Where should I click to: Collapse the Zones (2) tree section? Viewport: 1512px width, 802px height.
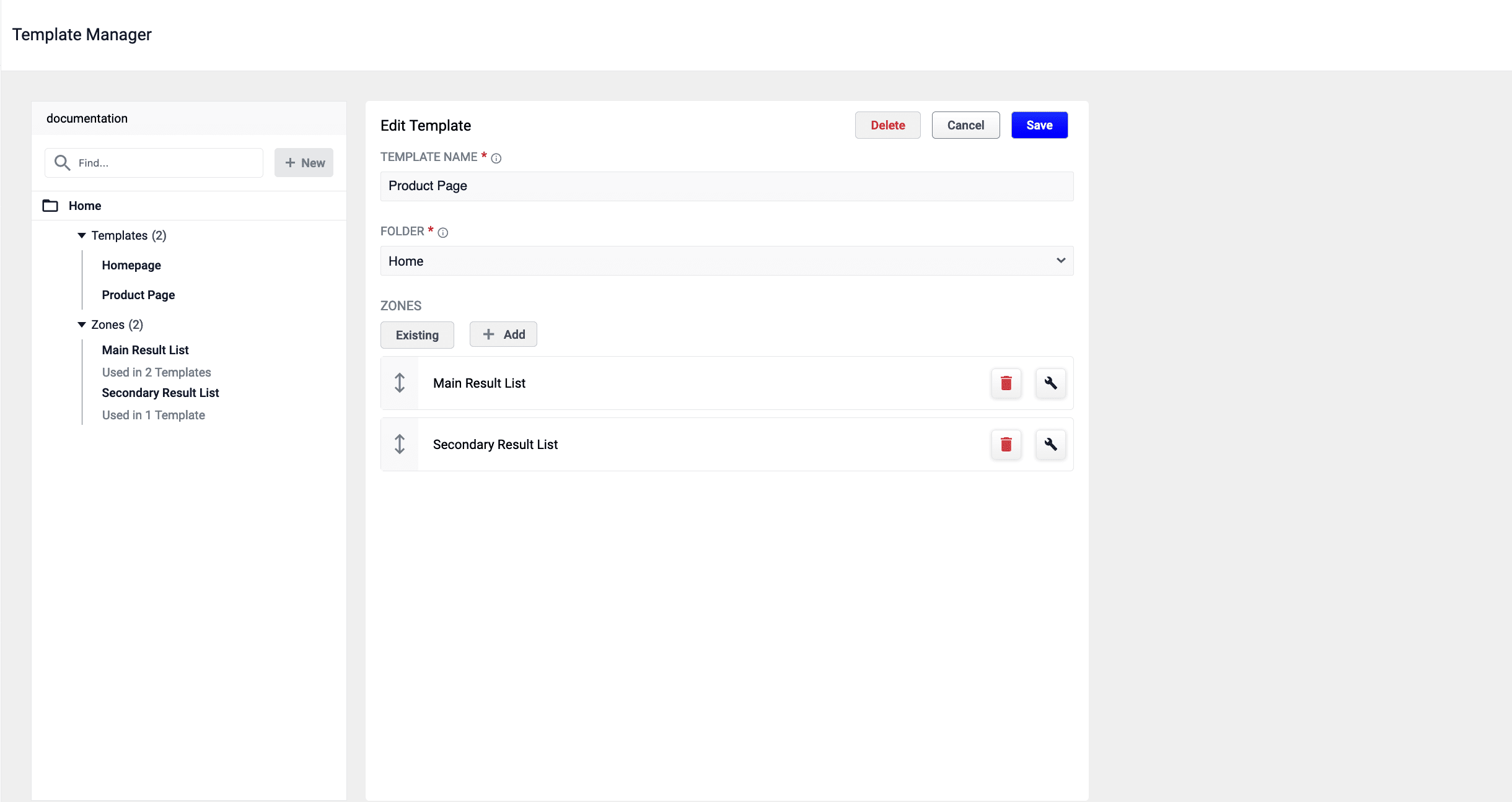click(x=82, y=325)
